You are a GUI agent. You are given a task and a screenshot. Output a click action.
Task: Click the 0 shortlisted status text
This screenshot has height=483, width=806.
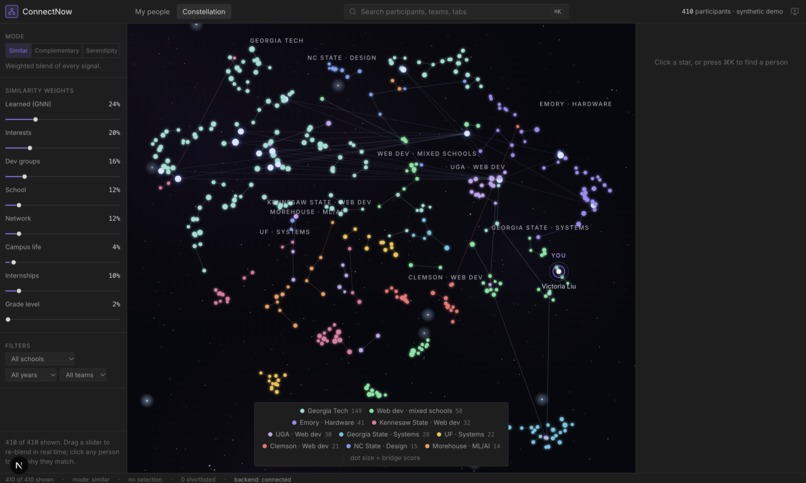click(x=198, y=479)
